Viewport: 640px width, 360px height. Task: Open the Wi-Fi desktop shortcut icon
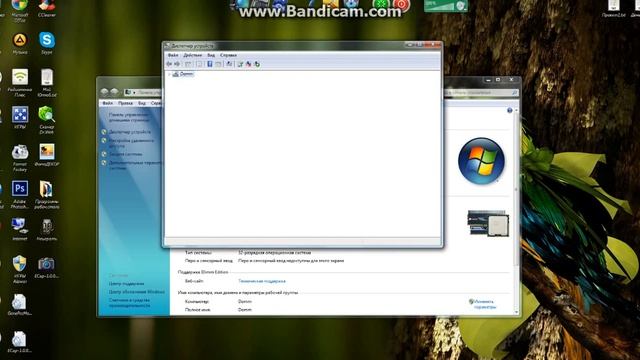(20, 83)
